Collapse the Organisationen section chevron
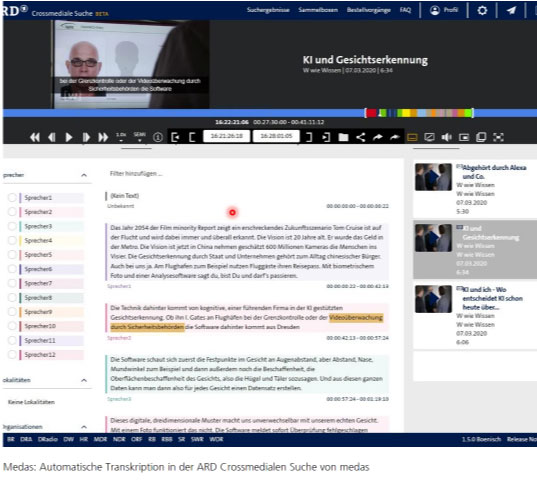This screenshot has height=484, width=537. pos(84,427)
